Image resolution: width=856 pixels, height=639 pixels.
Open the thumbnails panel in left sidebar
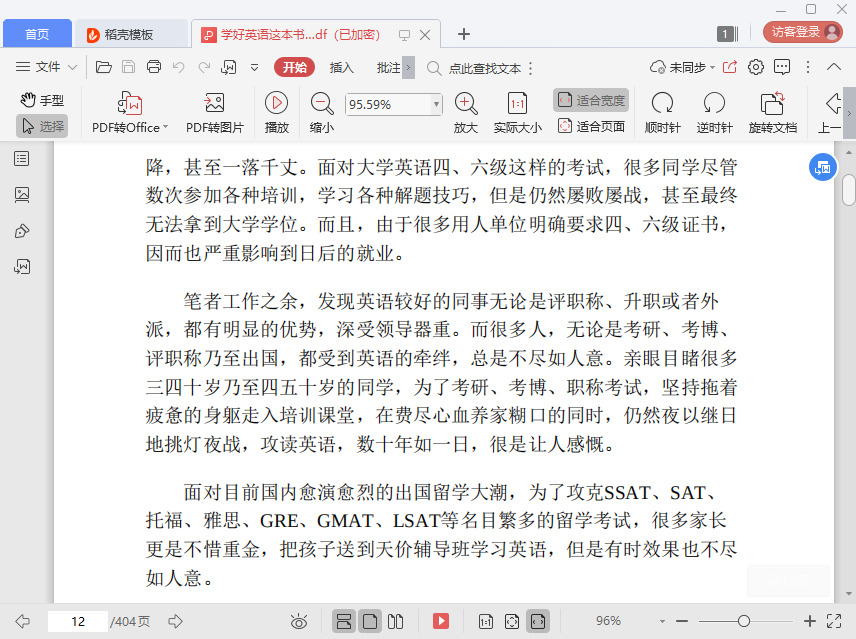point(22,195)
